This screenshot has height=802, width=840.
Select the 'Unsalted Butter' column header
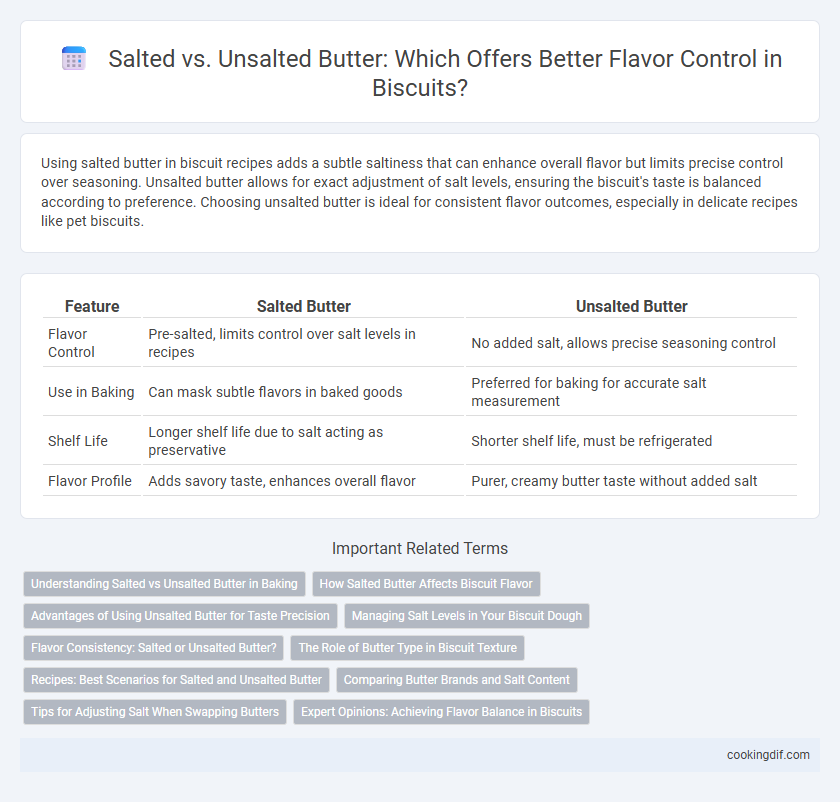click(x=632, y=306)
